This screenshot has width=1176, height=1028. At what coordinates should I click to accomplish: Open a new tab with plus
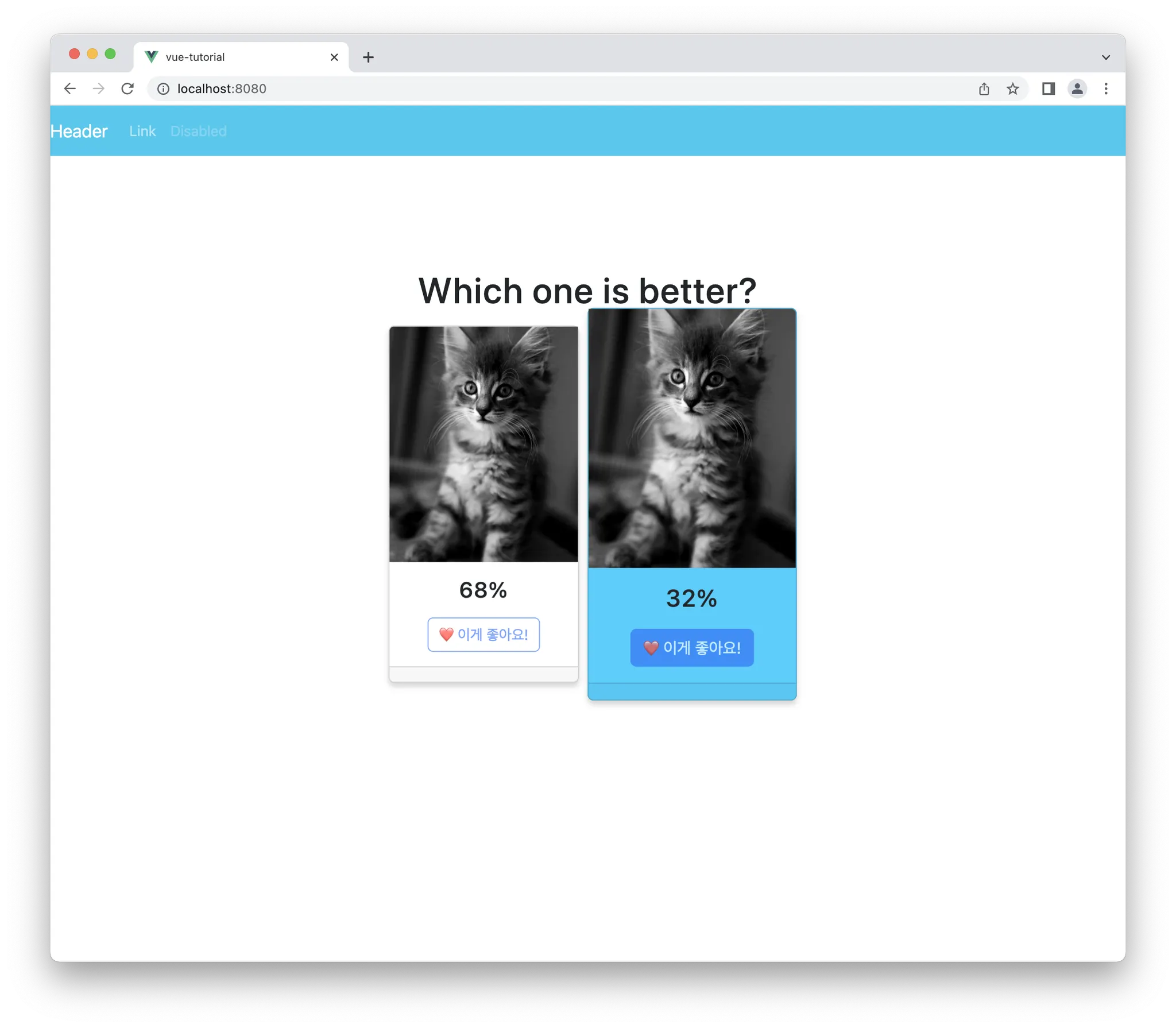point(369,57)
